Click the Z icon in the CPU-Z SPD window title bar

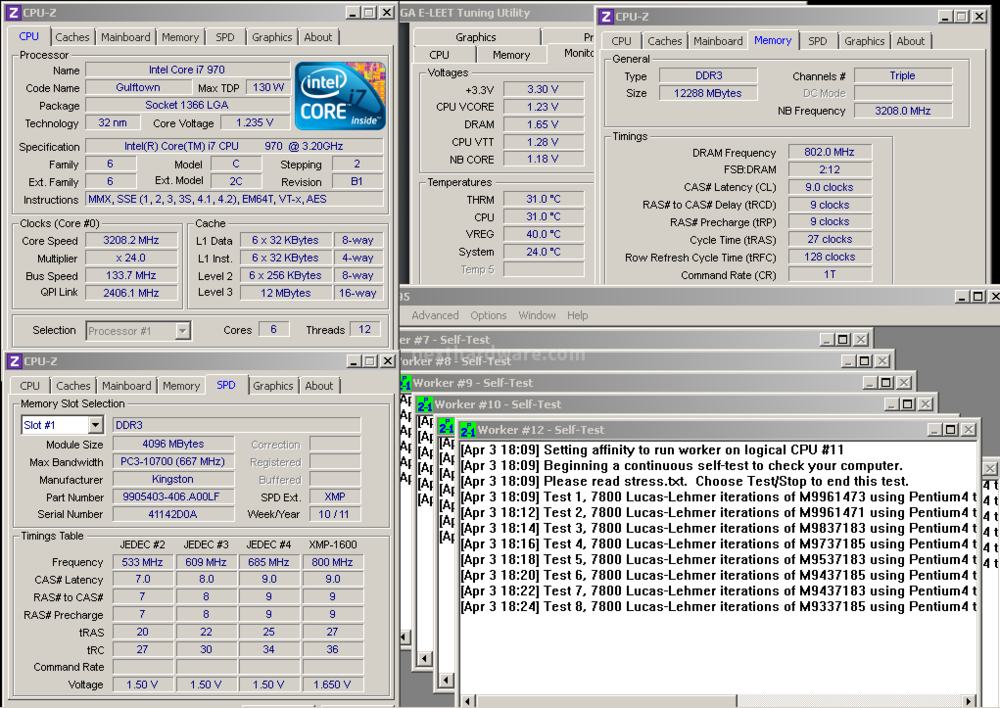[14, 362]
